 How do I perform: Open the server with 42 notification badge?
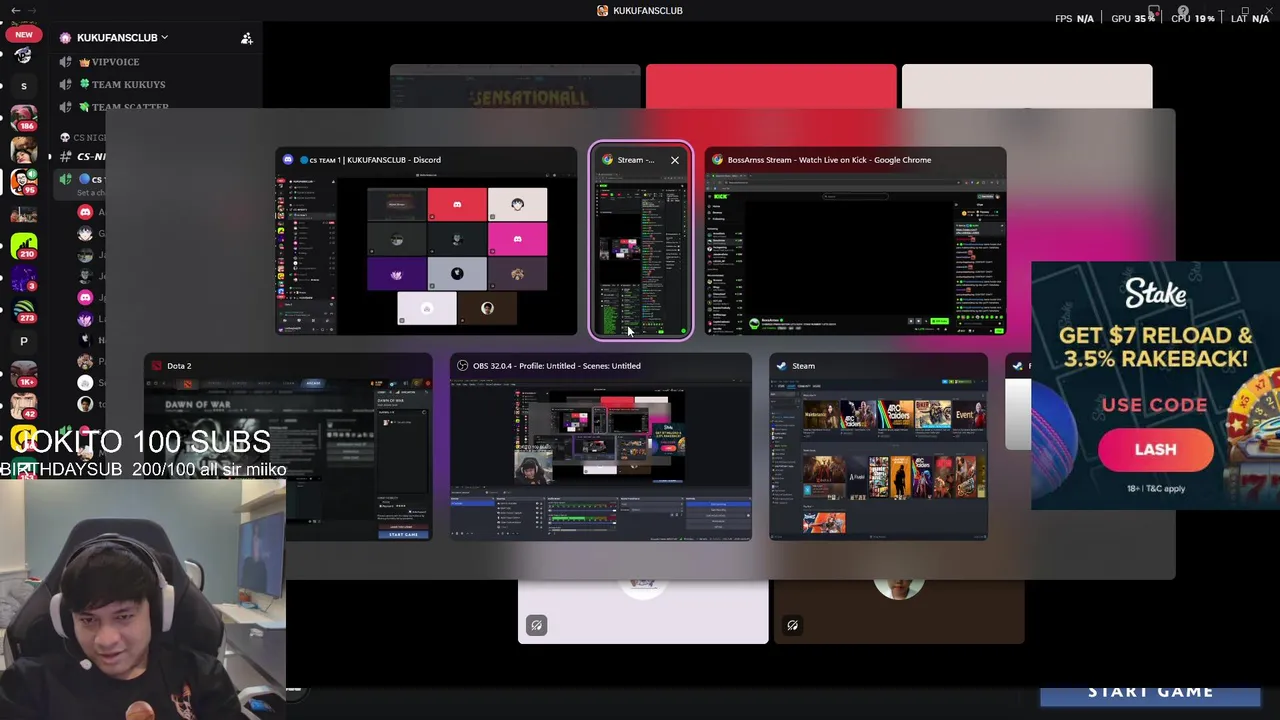(x=24, y=406)
